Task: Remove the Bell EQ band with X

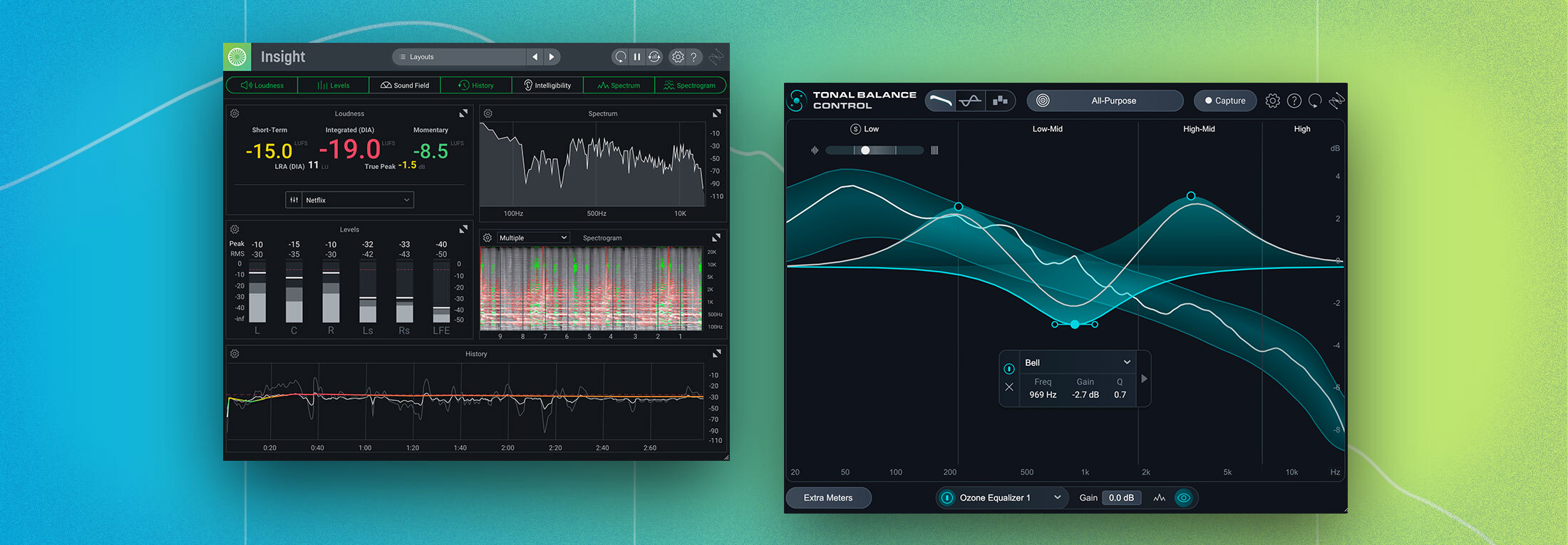Action: coord(1009,387)
